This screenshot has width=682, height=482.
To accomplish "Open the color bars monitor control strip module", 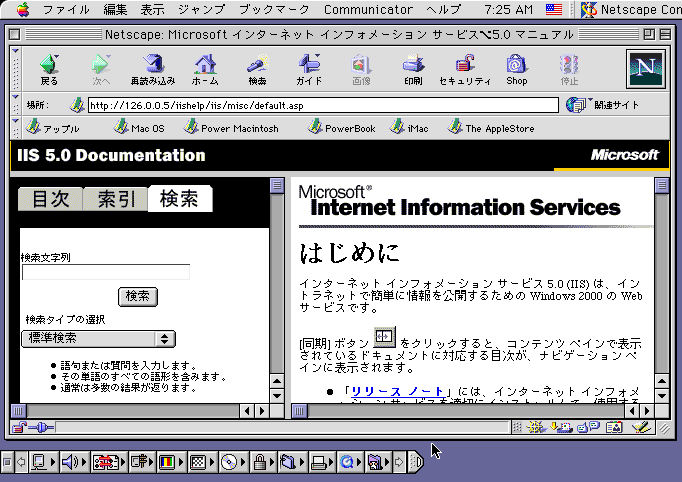I will click(170, 462).
